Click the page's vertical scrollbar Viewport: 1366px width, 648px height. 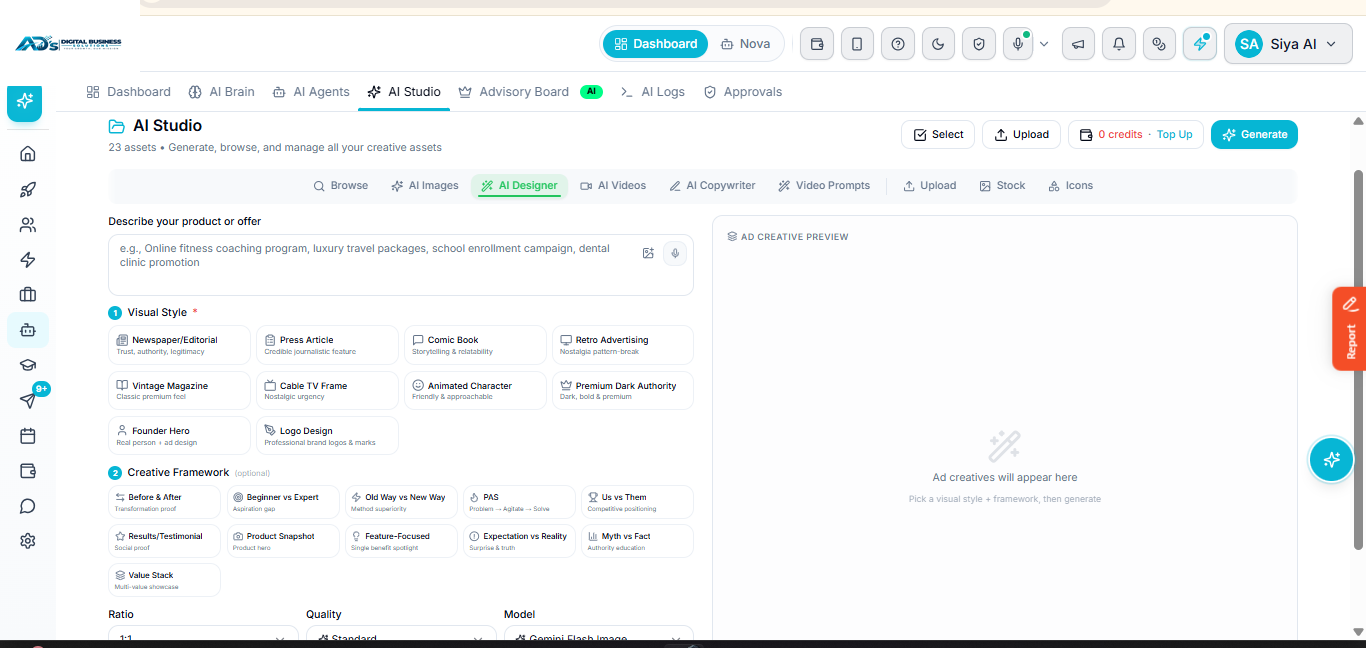[x=1358, y=360]
